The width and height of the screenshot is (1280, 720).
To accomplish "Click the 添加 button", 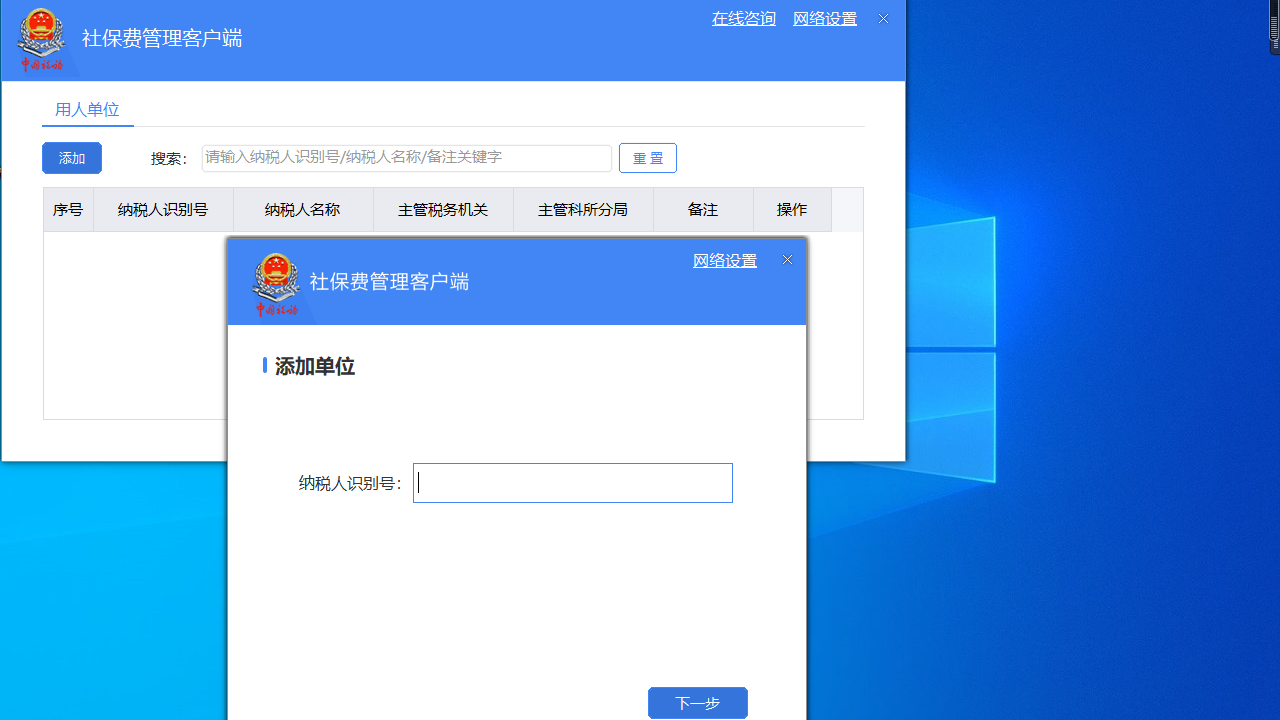I will point(71,157).
